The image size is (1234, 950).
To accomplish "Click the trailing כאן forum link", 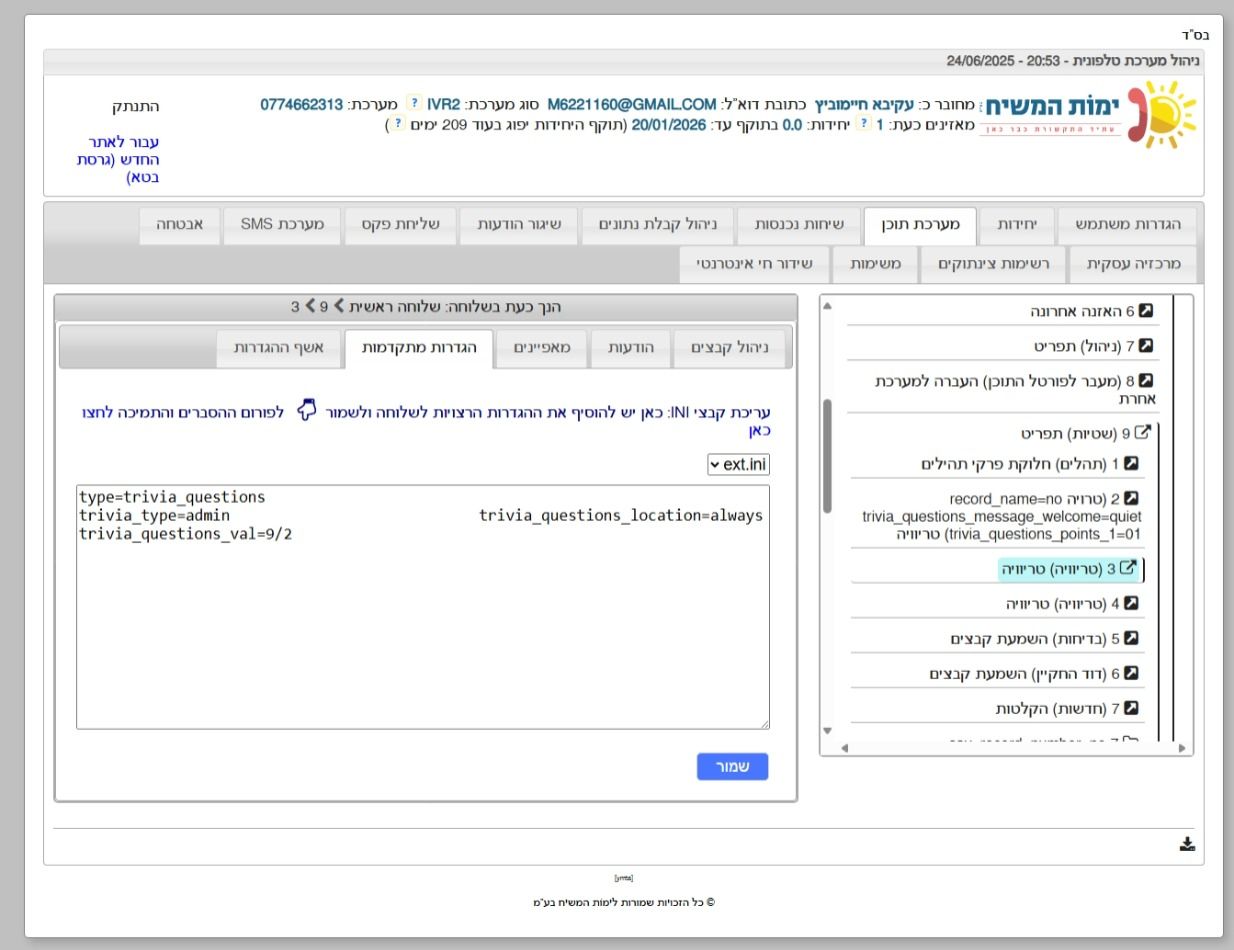I will pos(760,431).
